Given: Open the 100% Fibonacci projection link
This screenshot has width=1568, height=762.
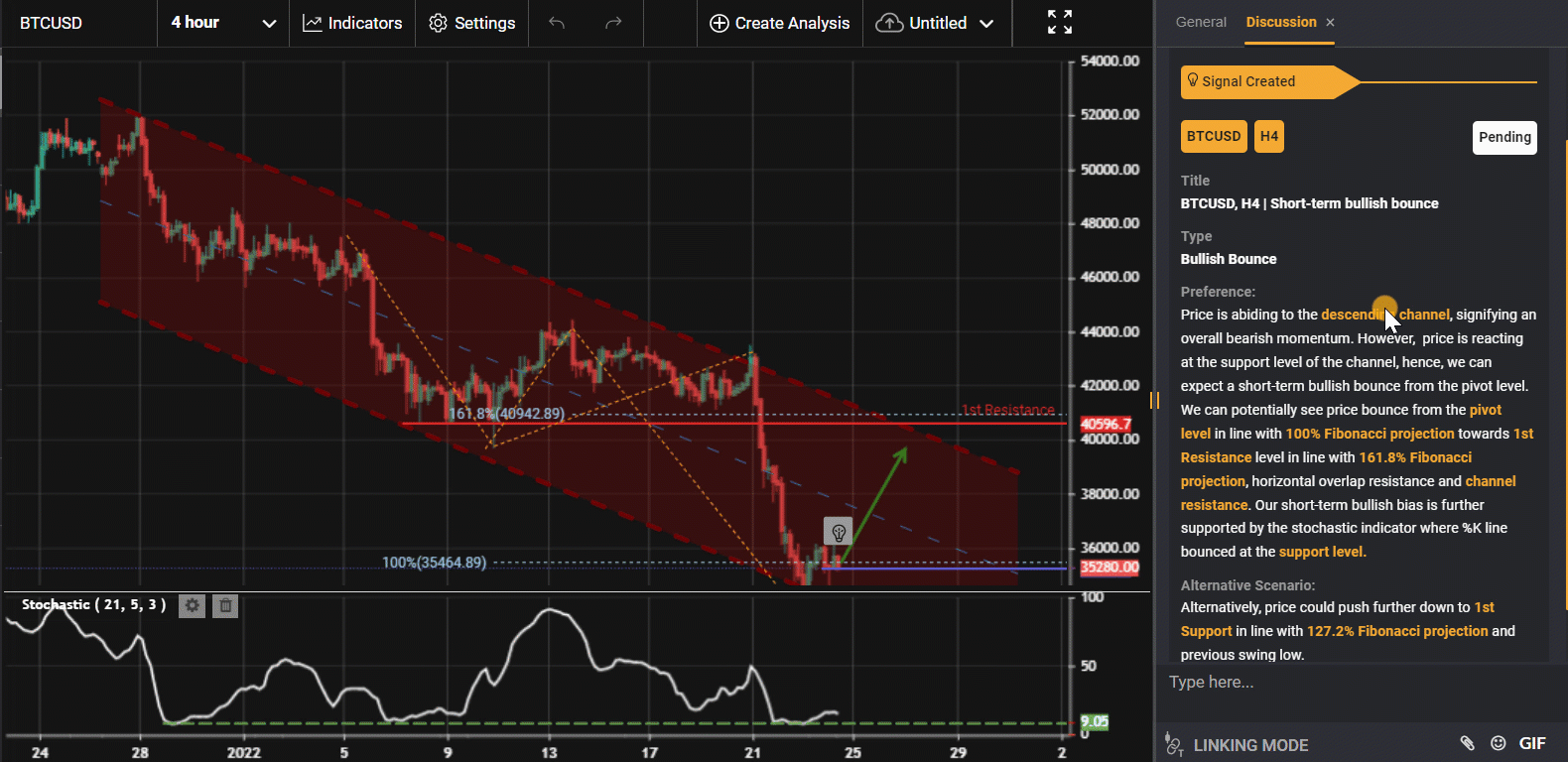Looking at the screenshot, I should pos(1370,434).
